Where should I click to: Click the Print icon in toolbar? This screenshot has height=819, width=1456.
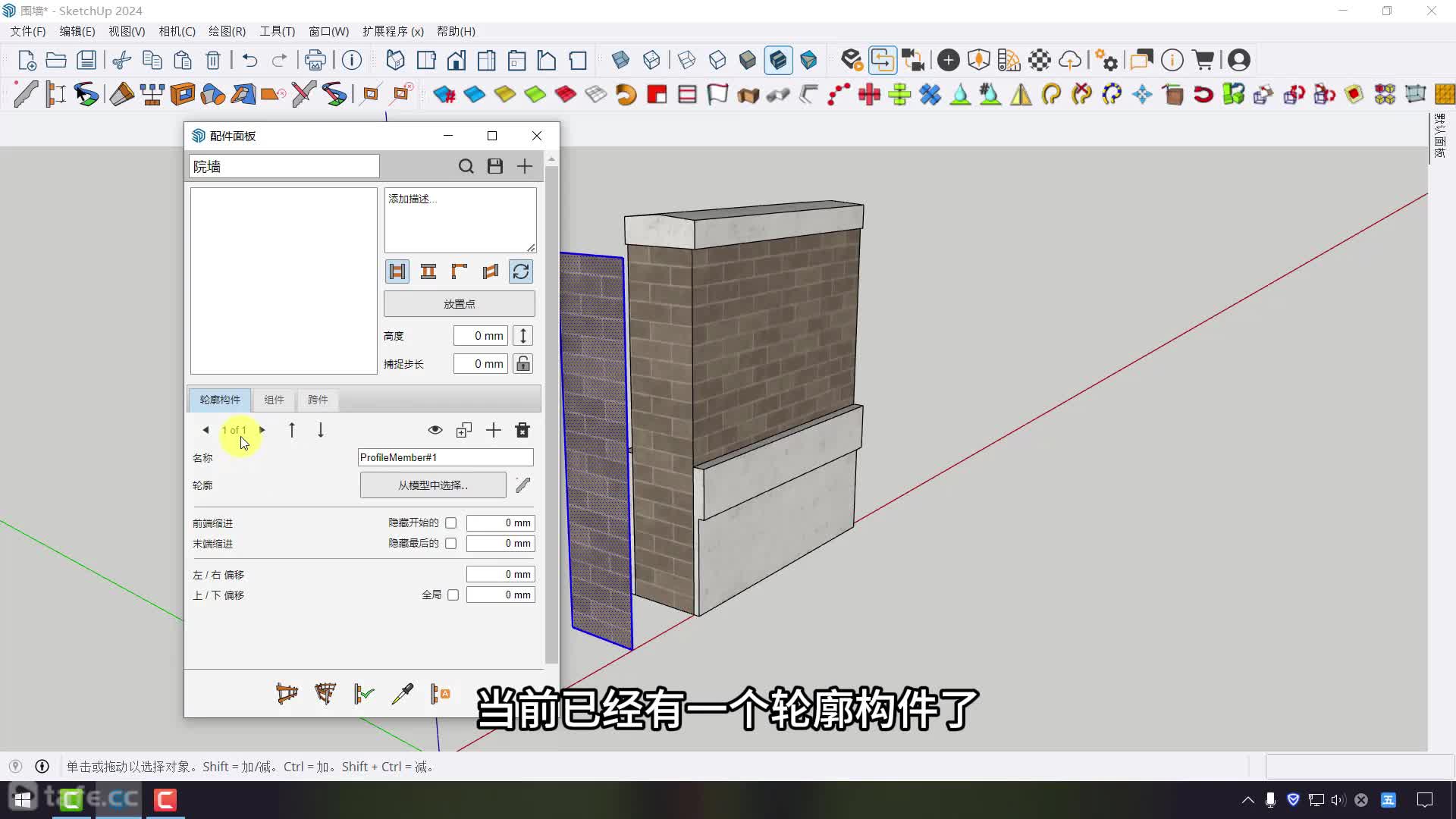tap(315, 60)
